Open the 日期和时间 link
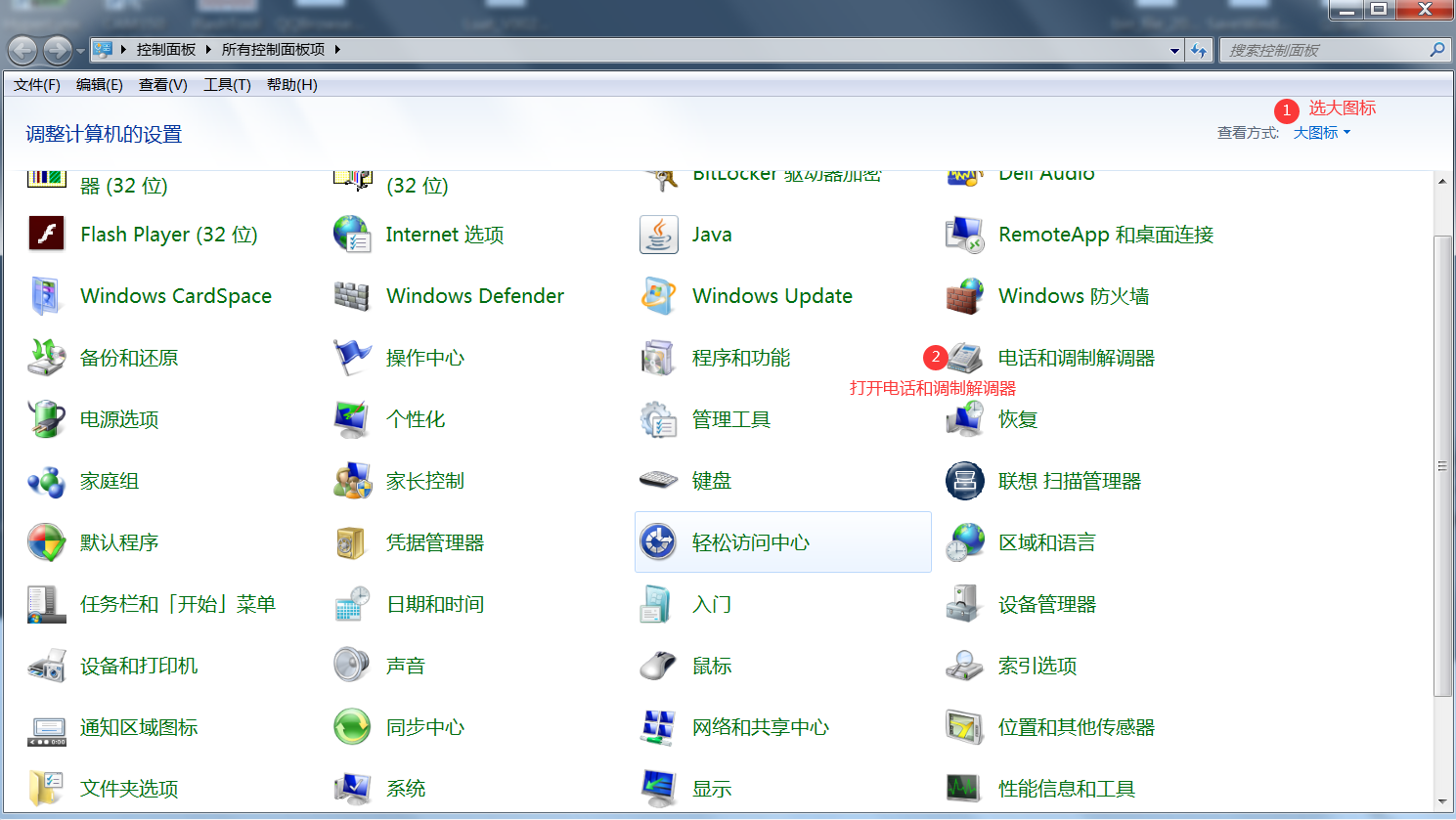This screenshot has height=820, width=1456. (x=435, y=604)
